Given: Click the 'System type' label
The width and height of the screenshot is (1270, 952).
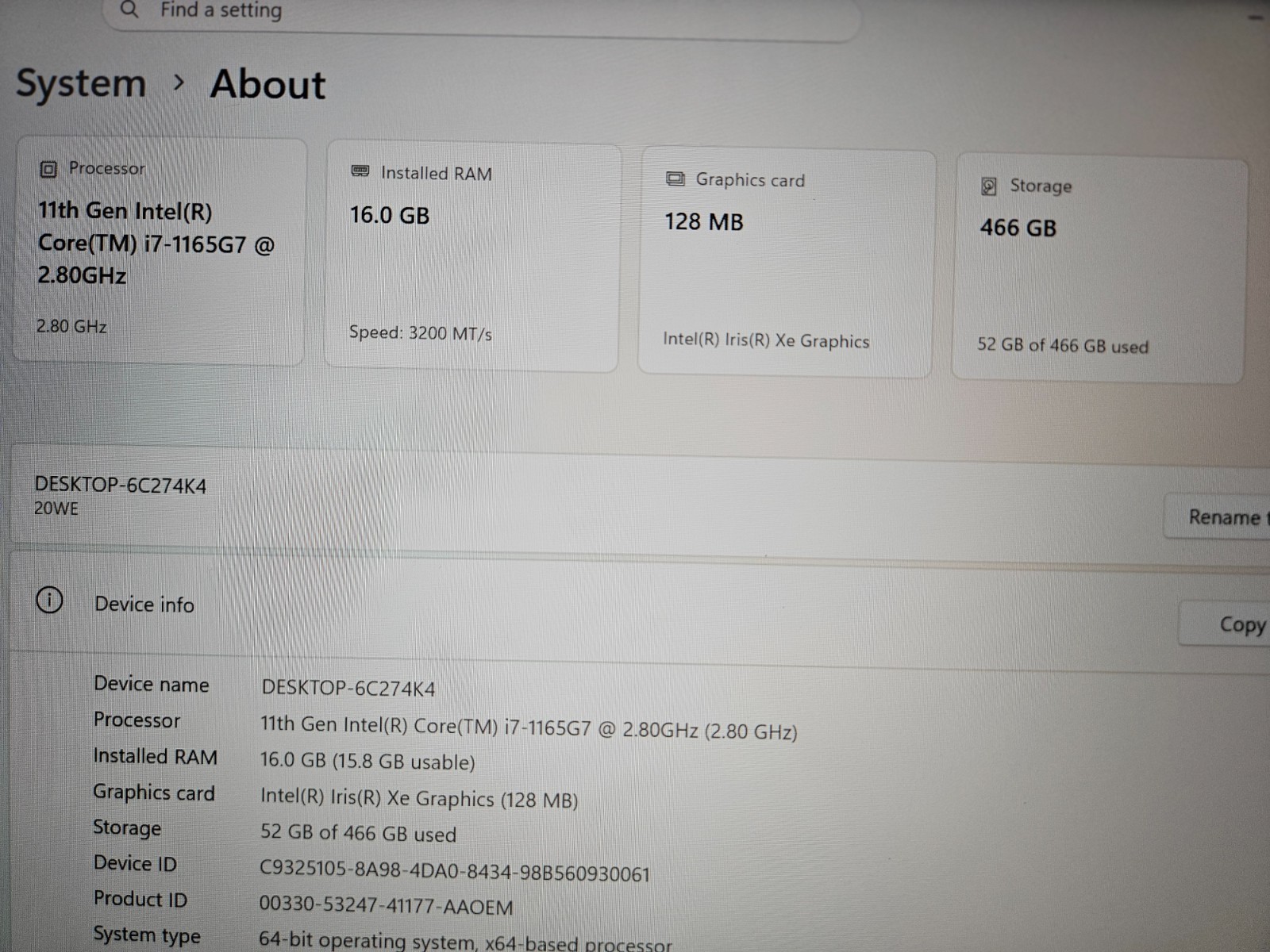Looking at the screenshot, I should click(147, 935).
